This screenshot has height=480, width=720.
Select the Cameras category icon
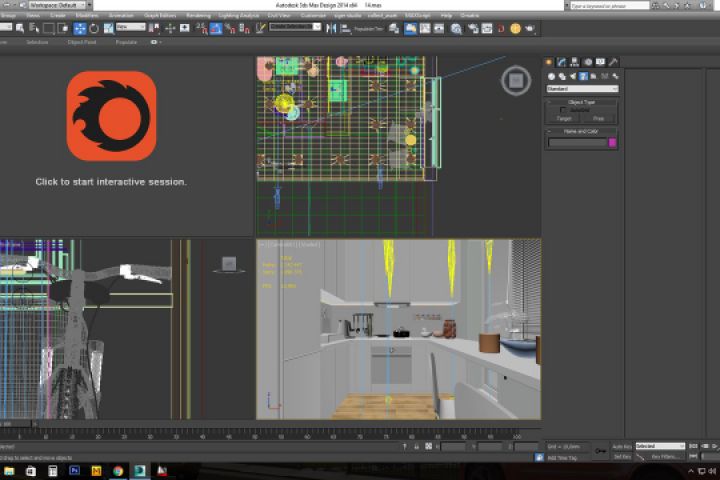(x=581, y=76)
